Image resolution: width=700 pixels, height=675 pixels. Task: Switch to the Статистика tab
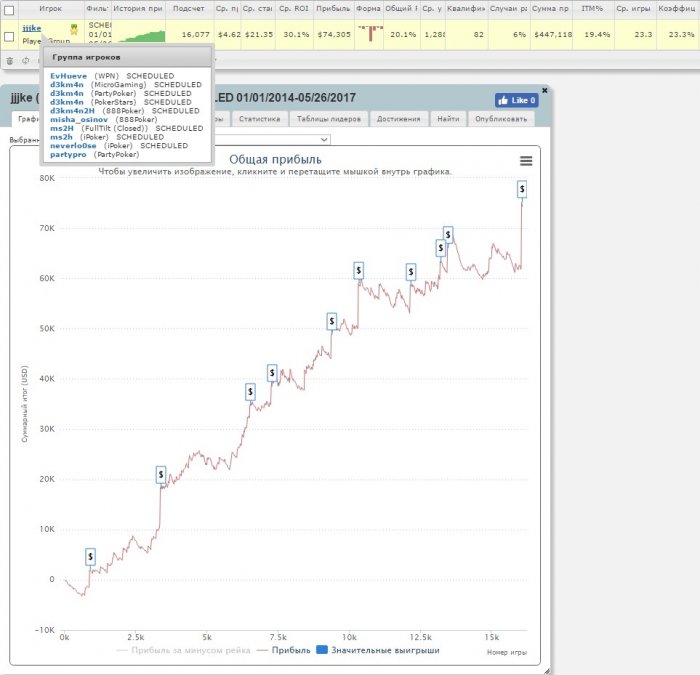(259, 119)
